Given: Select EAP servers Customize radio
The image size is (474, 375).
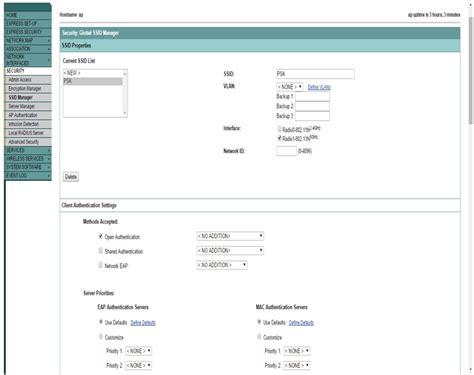Looking at the screenshot, I should [x=101, y=337].
